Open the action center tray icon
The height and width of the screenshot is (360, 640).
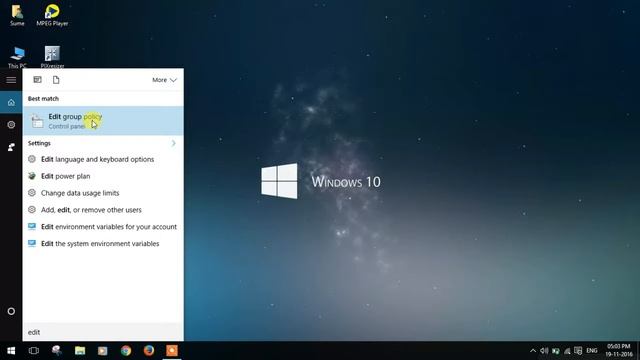[x=578, y=351]
